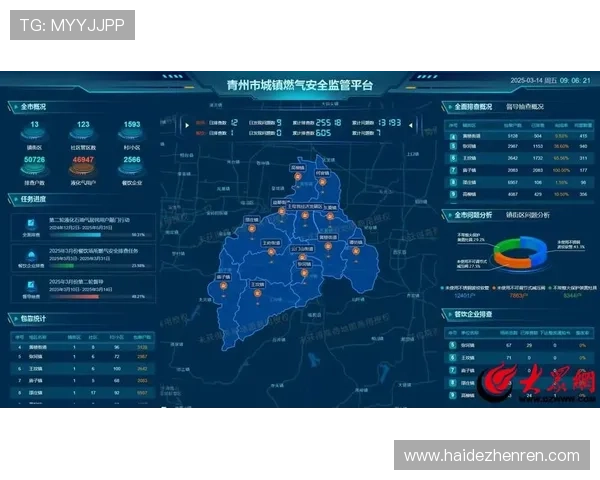The height and width of the screenshot is (480, 600).
Task: Click the map marker under 何官镇 label
Action: 322,182
